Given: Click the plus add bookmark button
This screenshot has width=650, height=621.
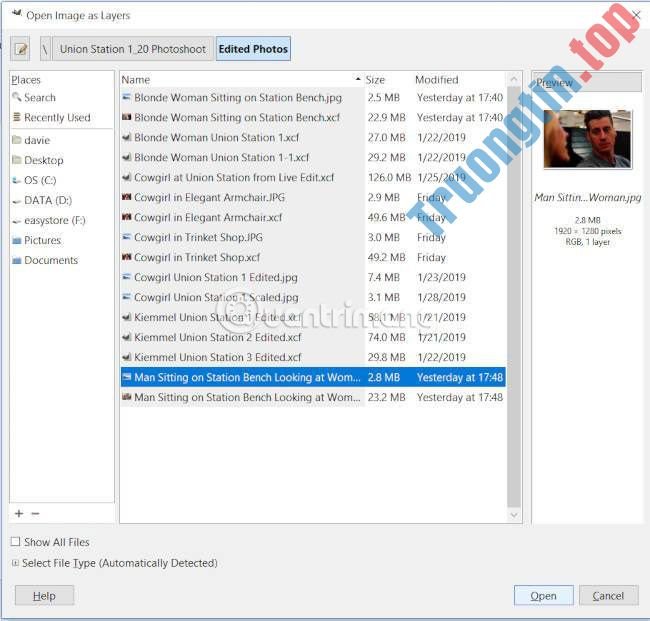Looking at the screenshot, I should point(19,514).
